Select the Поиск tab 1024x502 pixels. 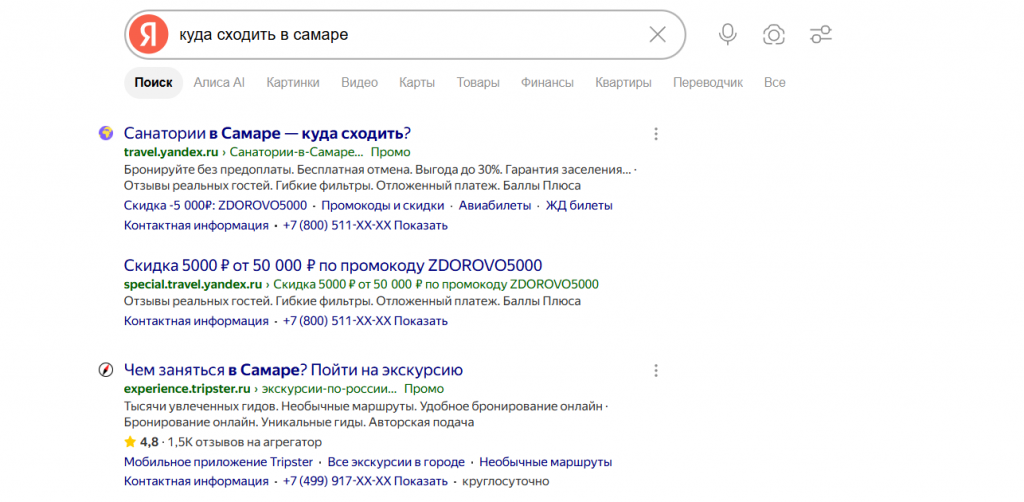(x=153, y=83)
